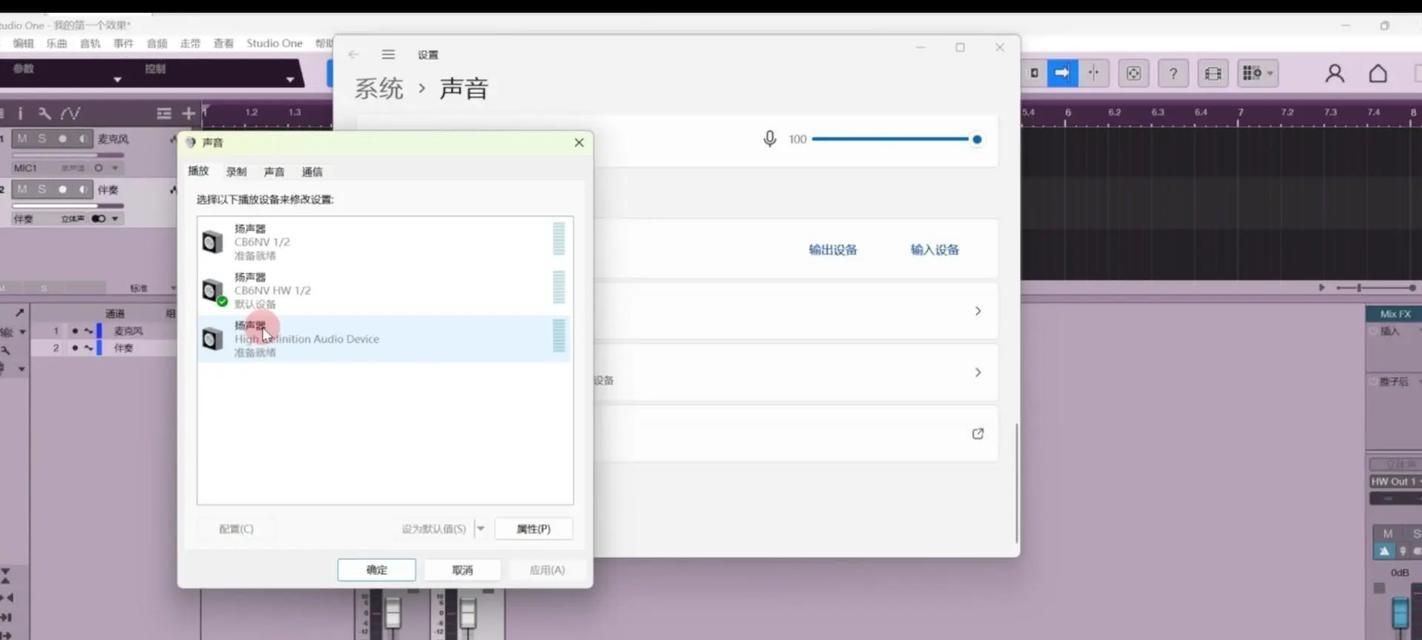
Task: Click the metronome icon on master channel
Action: 1385,551
